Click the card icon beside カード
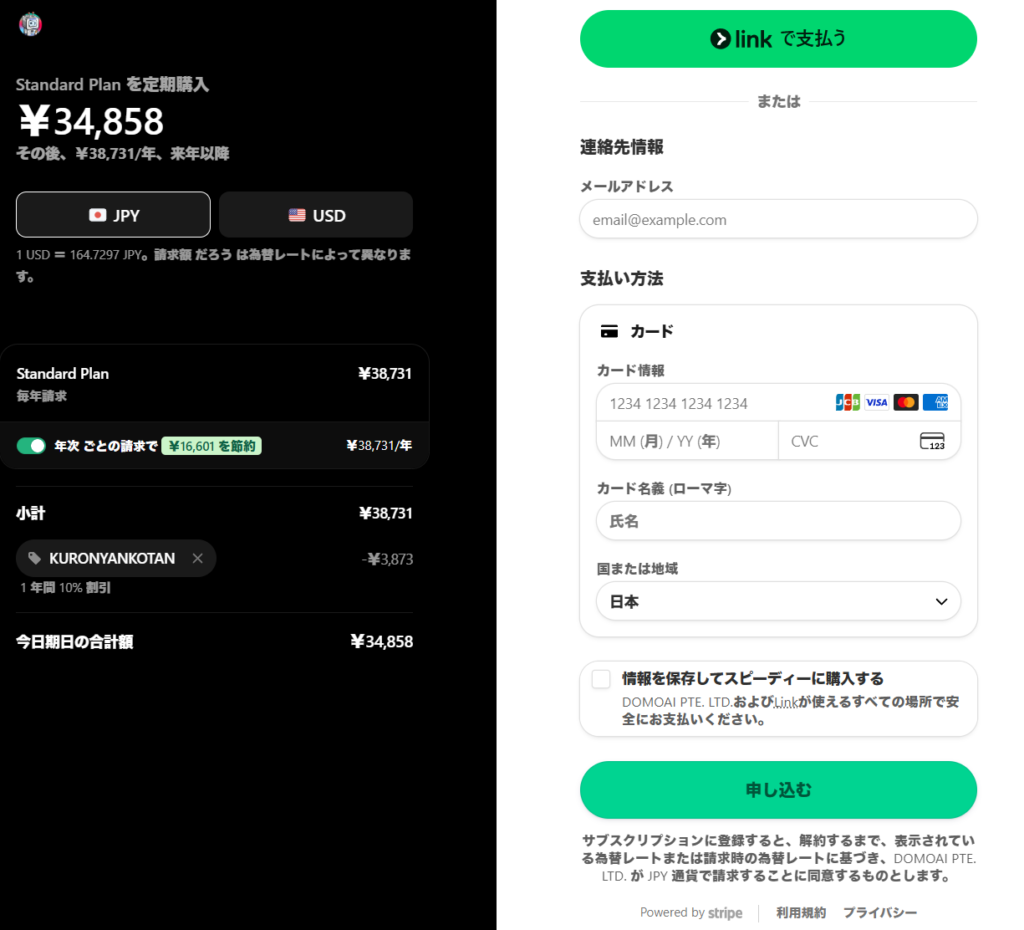This screenshot has width=1024, height=930. (609, 331)
